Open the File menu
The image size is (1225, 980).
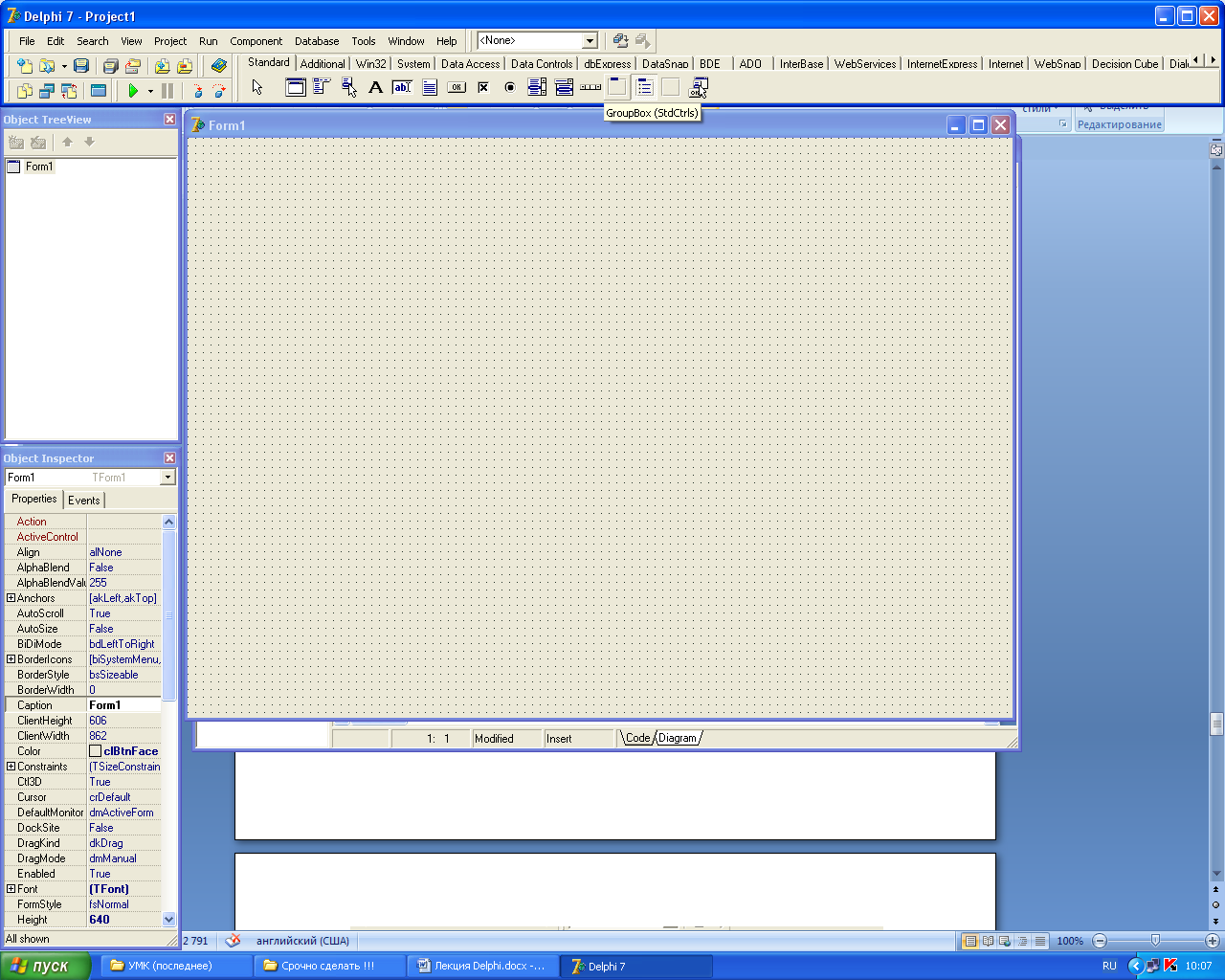27,41
